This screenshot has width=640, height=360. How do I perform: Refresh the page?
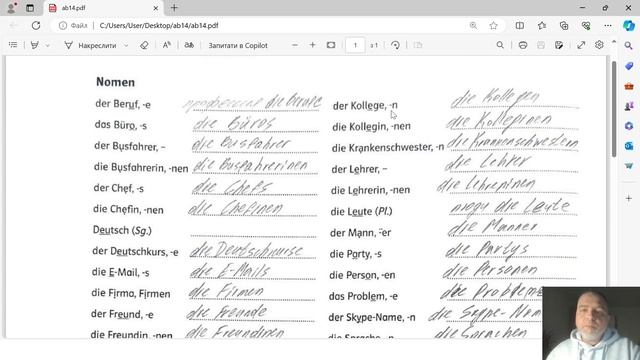point(36,25)
